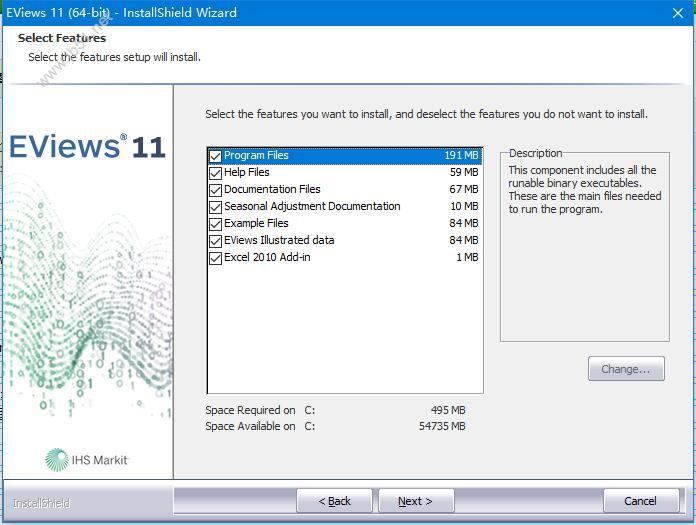Image resolution: width=696 pixels, height=525 pixels.
Task: Click the 67 MB size value
Action: coord(464,189)
